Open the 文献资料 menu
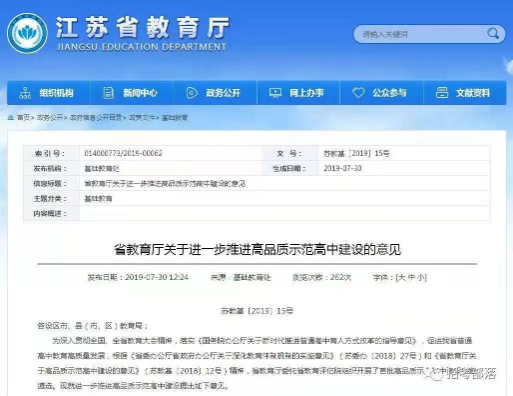The image size is (513, 396). pos(465,93)
